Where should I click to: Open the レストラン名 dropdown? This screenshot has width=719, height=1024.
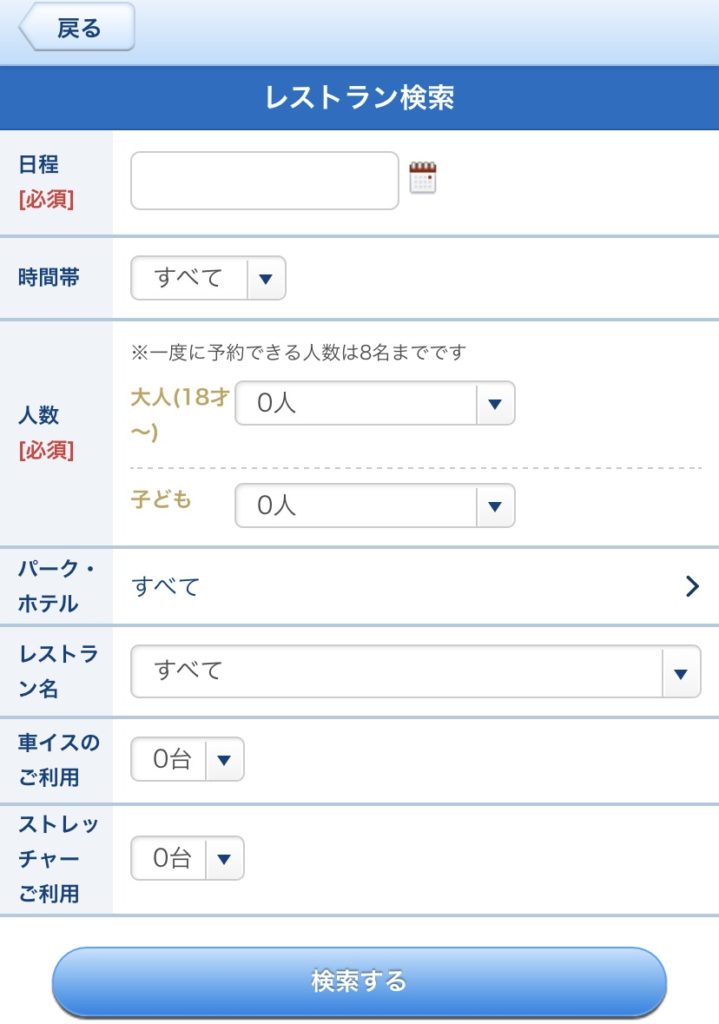click(x=416, y=672)
